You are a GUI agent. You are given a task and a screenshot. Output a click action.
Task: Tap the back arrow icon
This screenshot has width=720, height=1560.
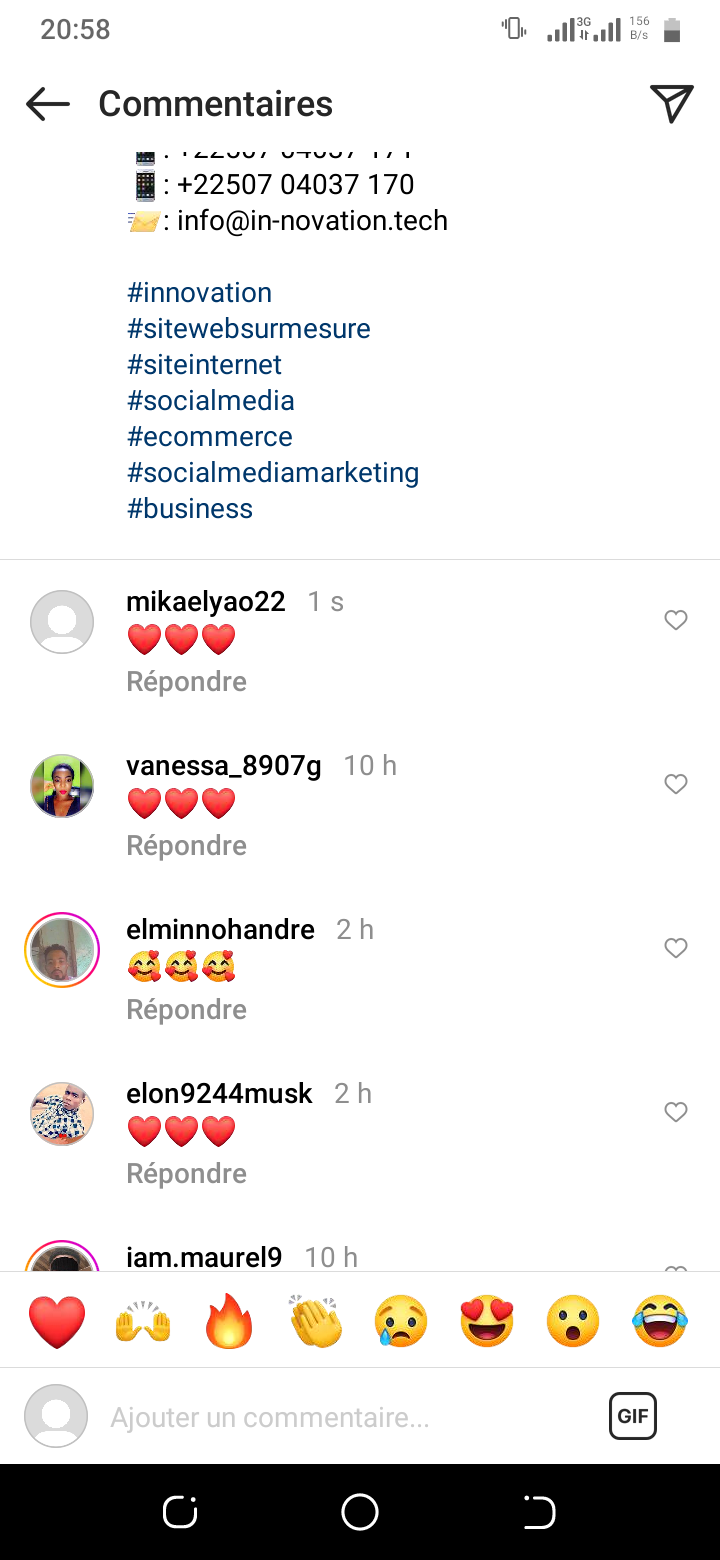(48, 104)
